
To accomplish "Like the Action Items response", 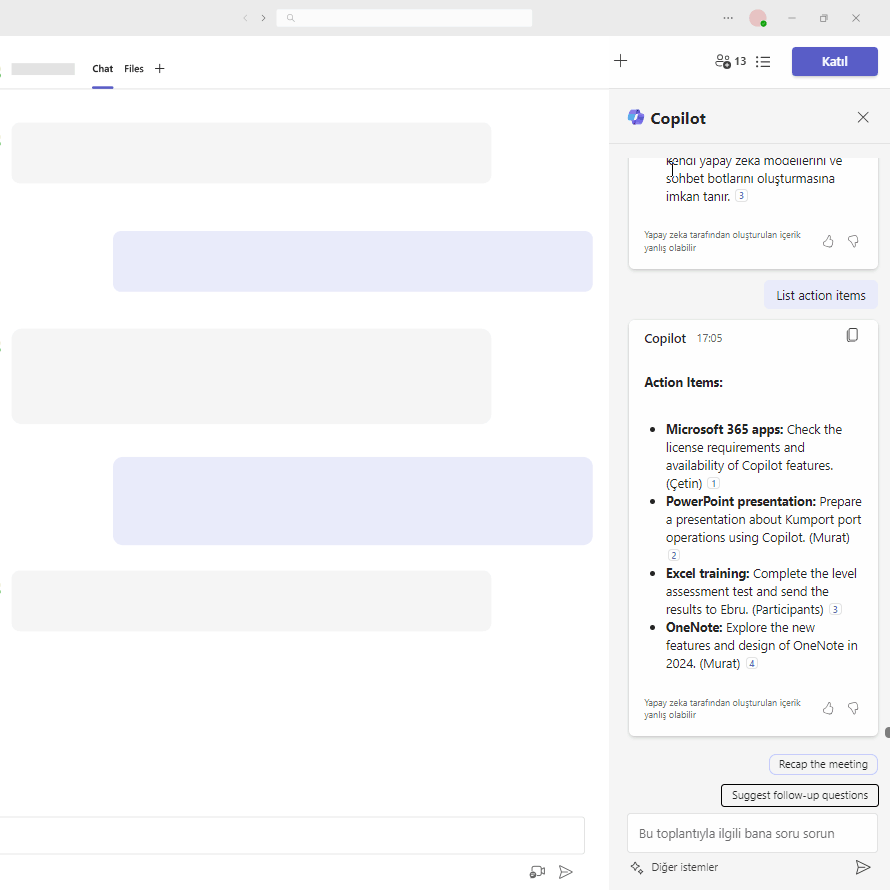I will [828, 708].
